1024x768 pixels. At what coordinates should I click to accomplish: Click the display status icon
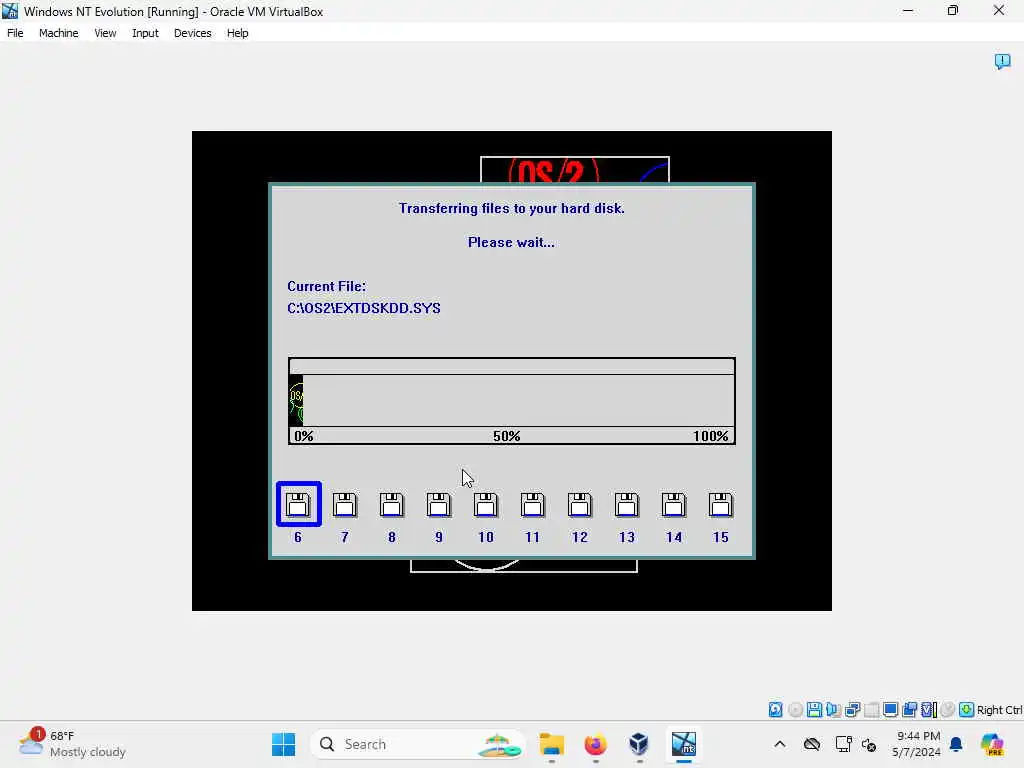[890, 709]
